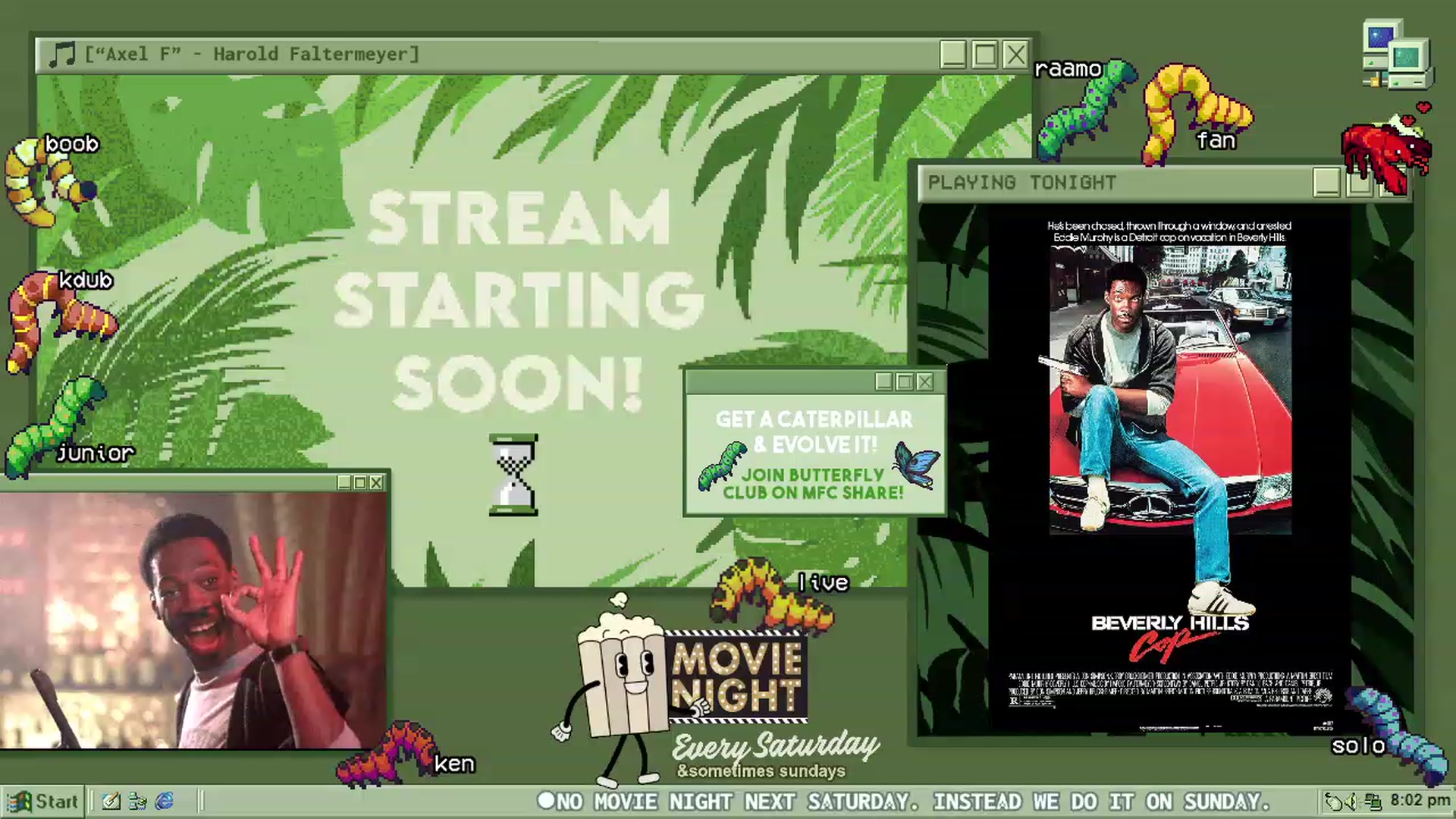Image resolution: width=1456 pixels, height=819 pixels.
Task: Maximize the Axel F music window
Action: 984,55
